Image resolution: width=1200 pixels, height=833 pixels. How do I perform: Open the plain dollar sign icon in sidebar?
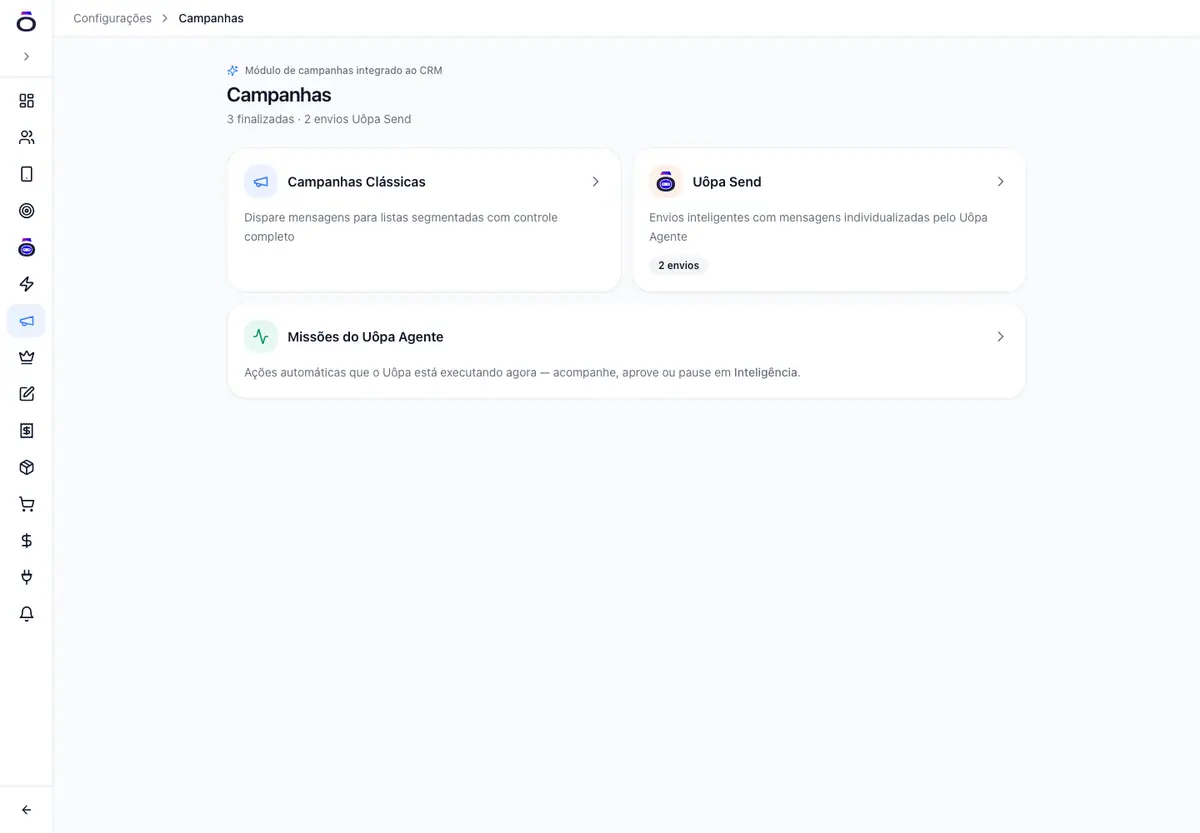(26, 541)
